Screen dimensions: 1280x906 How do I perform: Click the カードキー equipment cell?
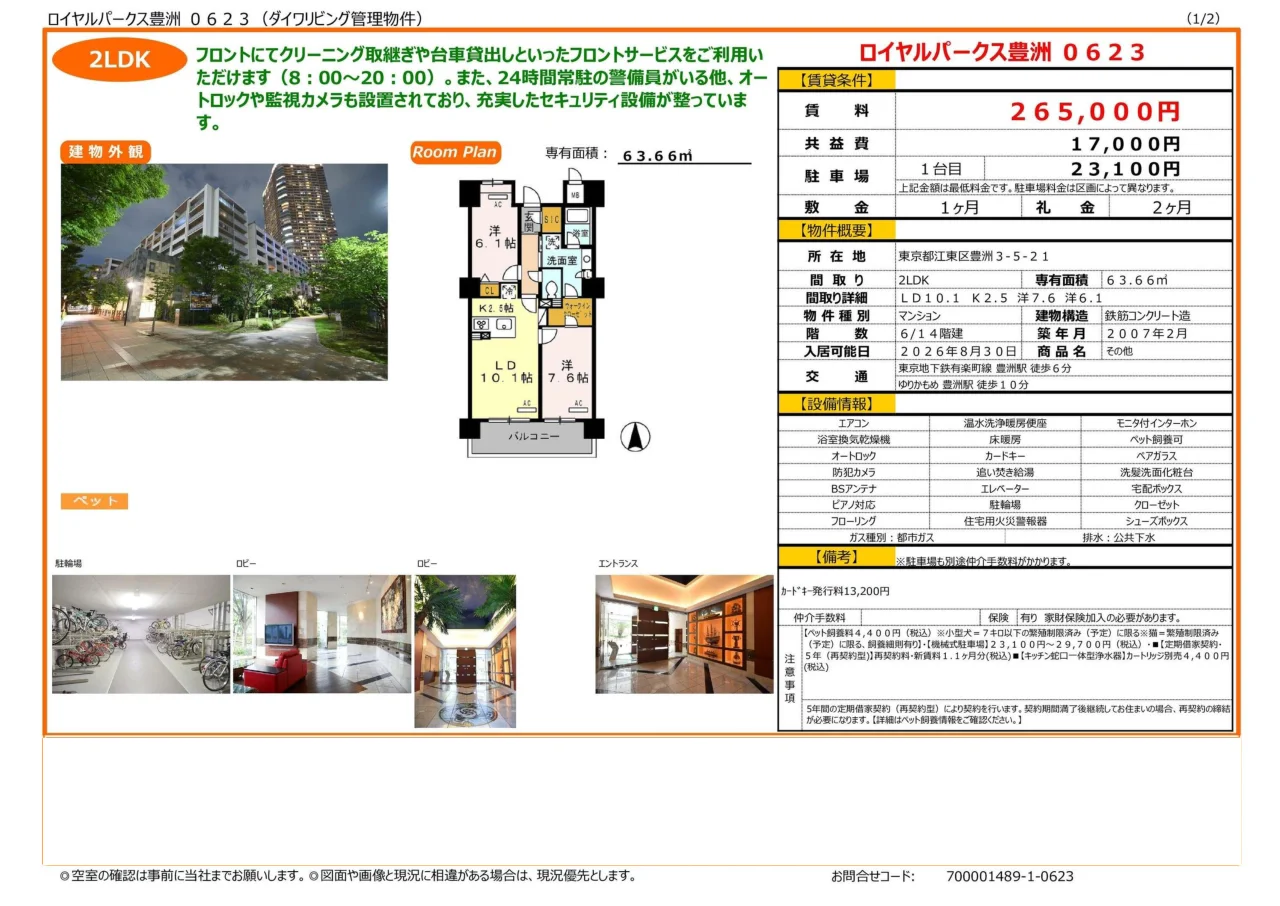1004,456
